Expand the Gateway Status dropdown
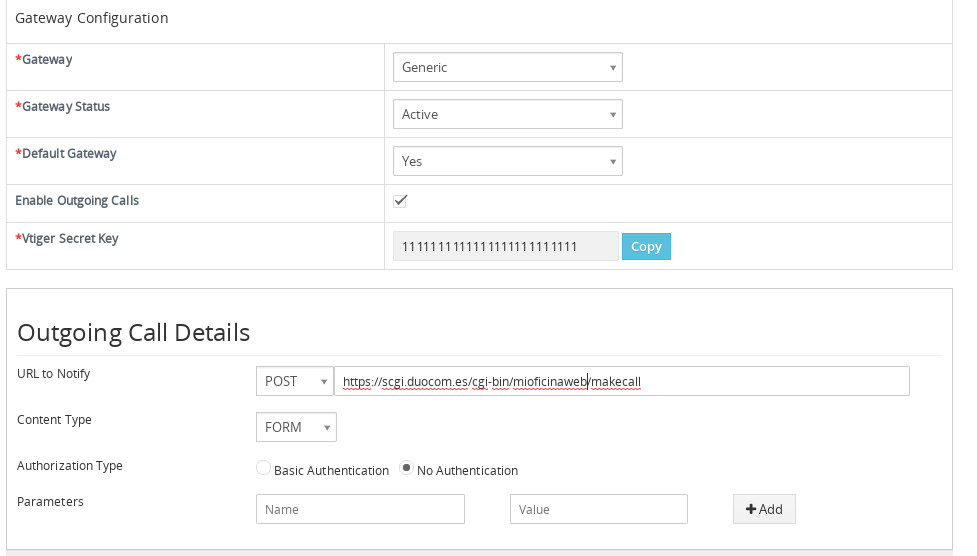Image resolution: width=977 pixels, height=556 pixels. 507,115
